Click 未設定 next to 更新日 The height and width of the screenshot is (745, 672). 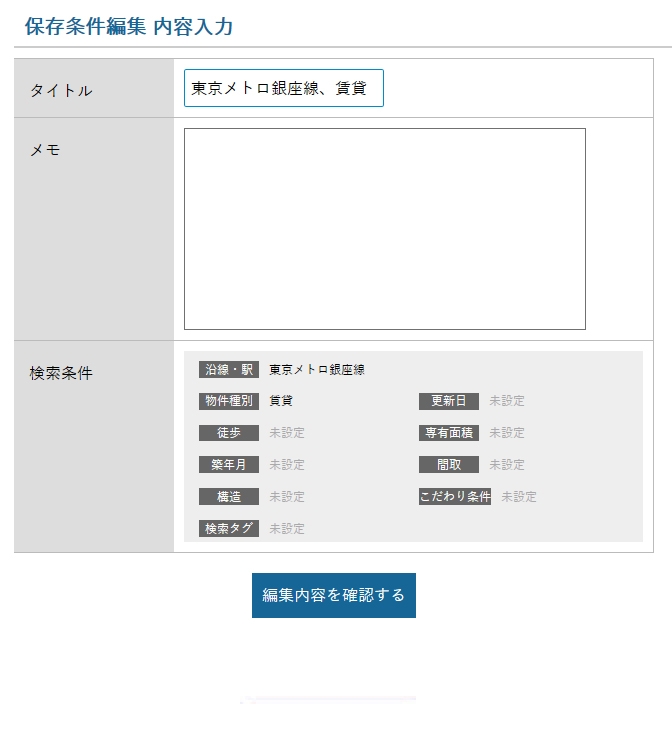coord(507,401)
